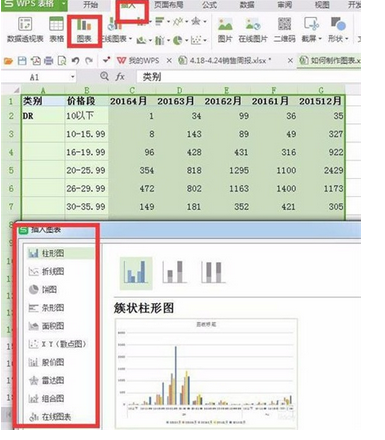The height and width of the screenshot is (440, 385).
Task: Redo the last action
Action: pyautogui.click(x=89, y=61)
